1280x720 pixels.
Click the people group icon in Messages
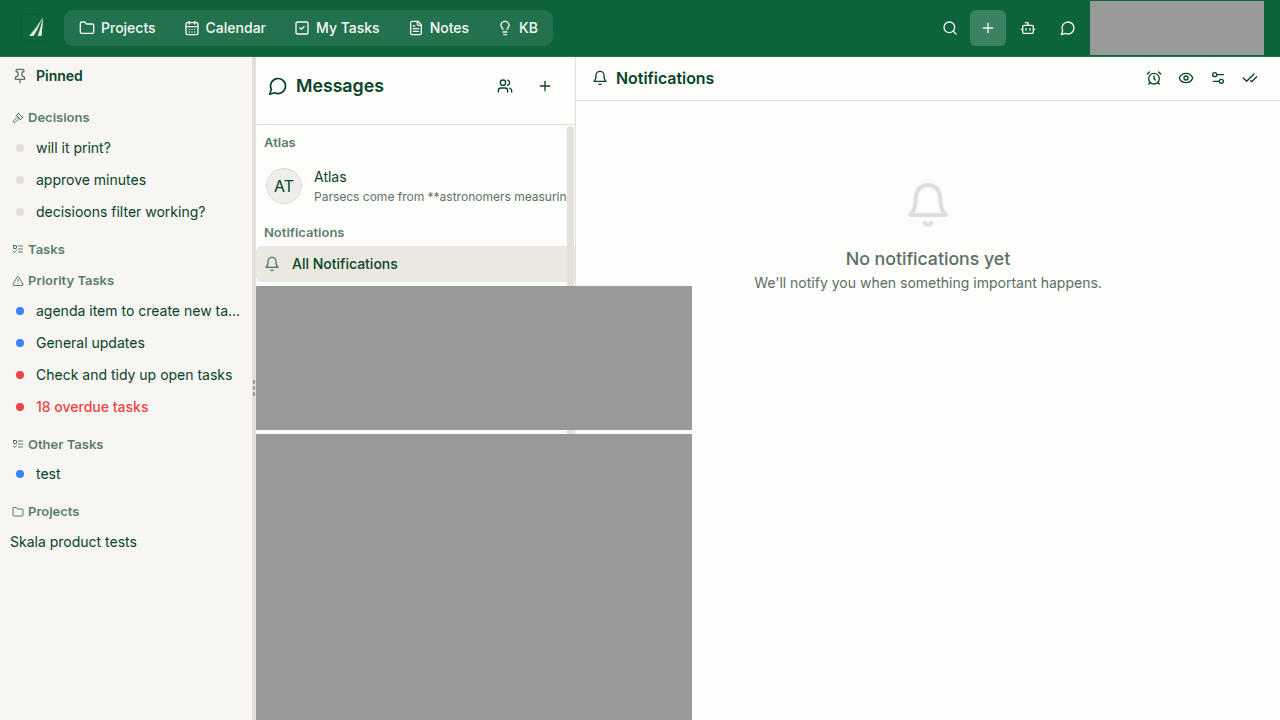[505, 86]
